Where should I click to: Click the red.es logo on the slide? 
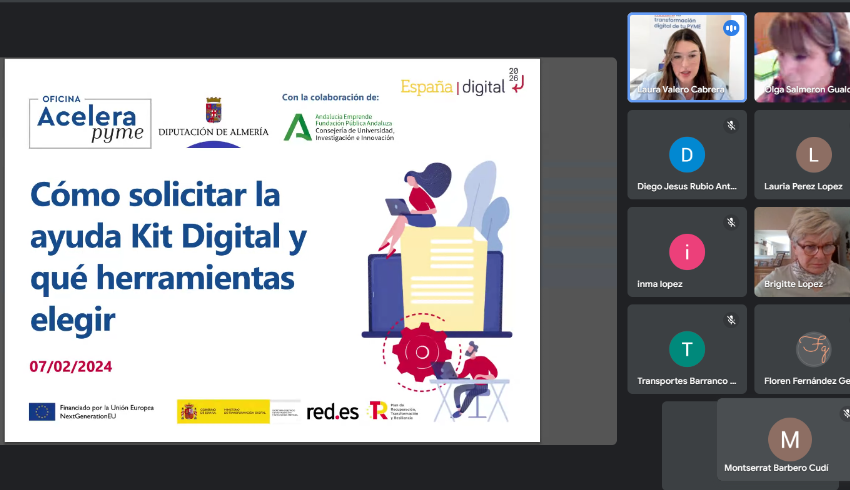tap(332, 412)
